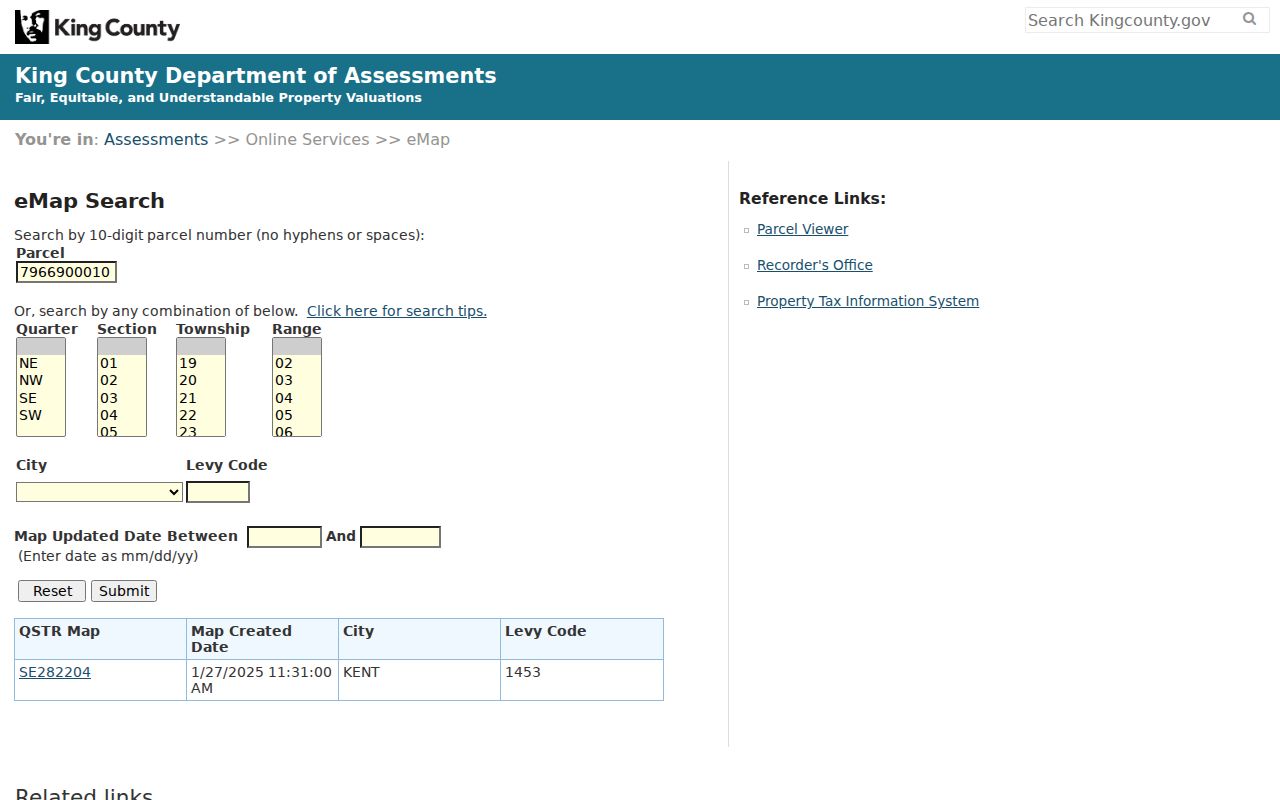Select NE in the Quarter list
Viewport: 1280px width, 800px height.
coord(41,363)
